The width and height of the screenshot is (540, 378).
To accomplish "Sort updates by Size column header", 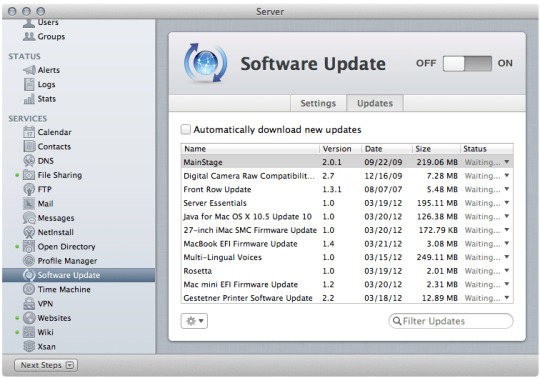I will point(436,149).
